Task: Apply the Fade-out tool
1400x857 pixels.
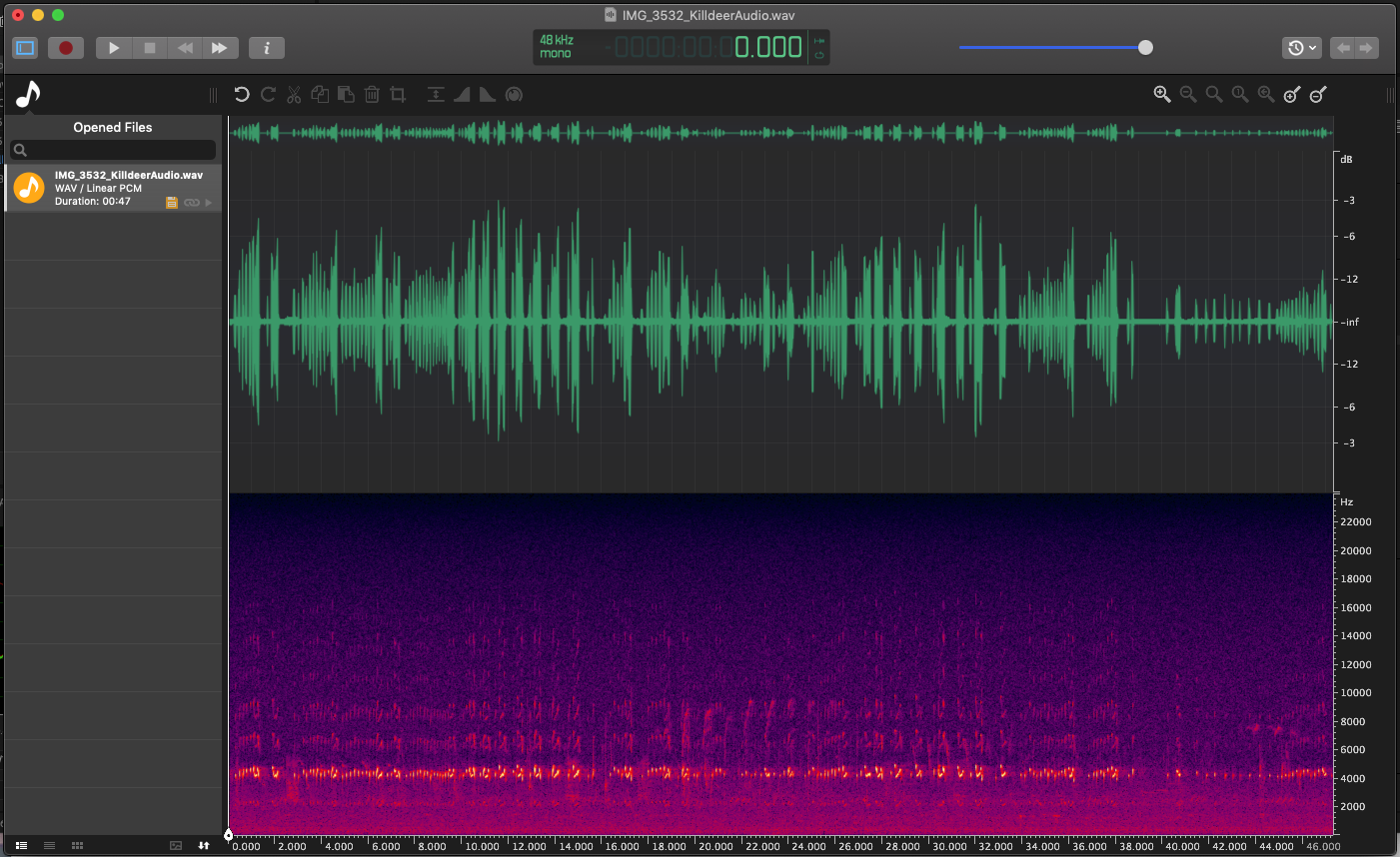Action: (487, 94)
